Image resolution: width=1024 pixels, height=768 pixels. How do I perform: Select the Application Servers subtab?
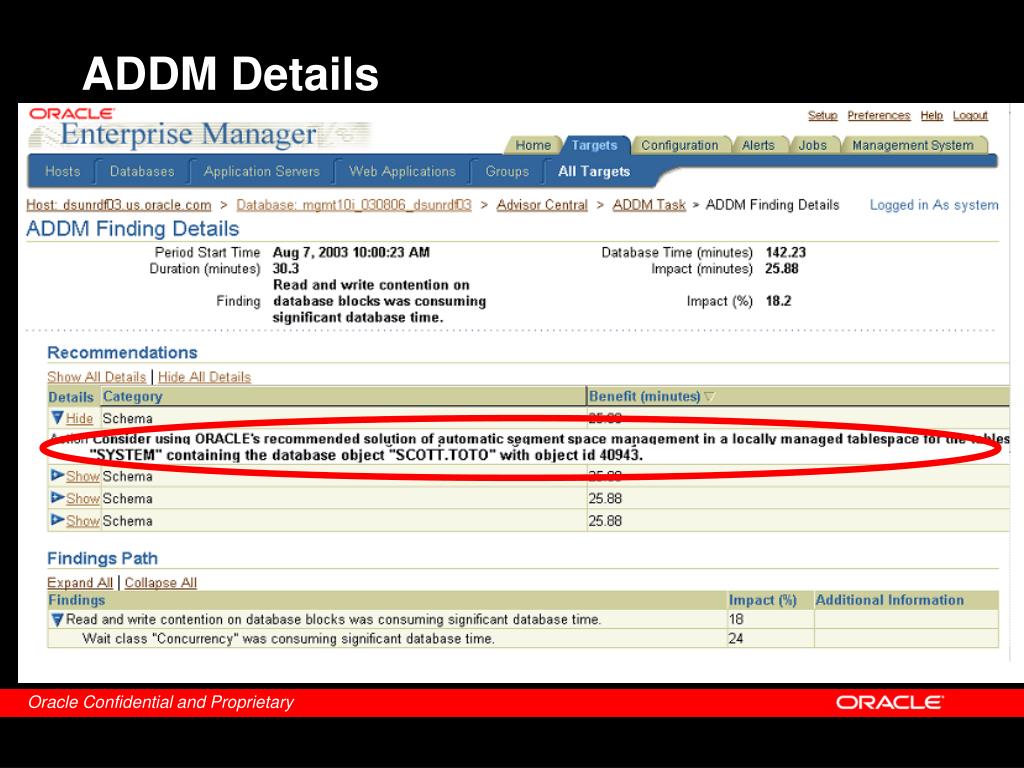(x=261, y=171)
